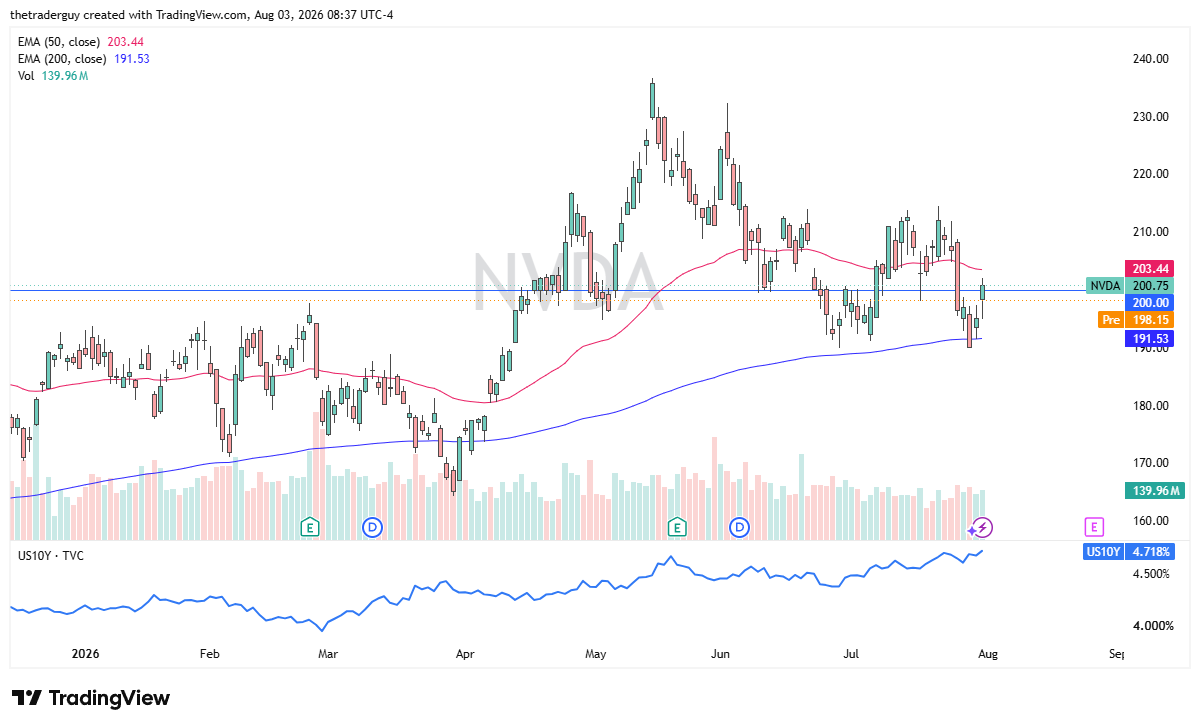Click the 220.00 price scale value
The height and width of the screenshot is (728, 1200).
(1149, 173)
